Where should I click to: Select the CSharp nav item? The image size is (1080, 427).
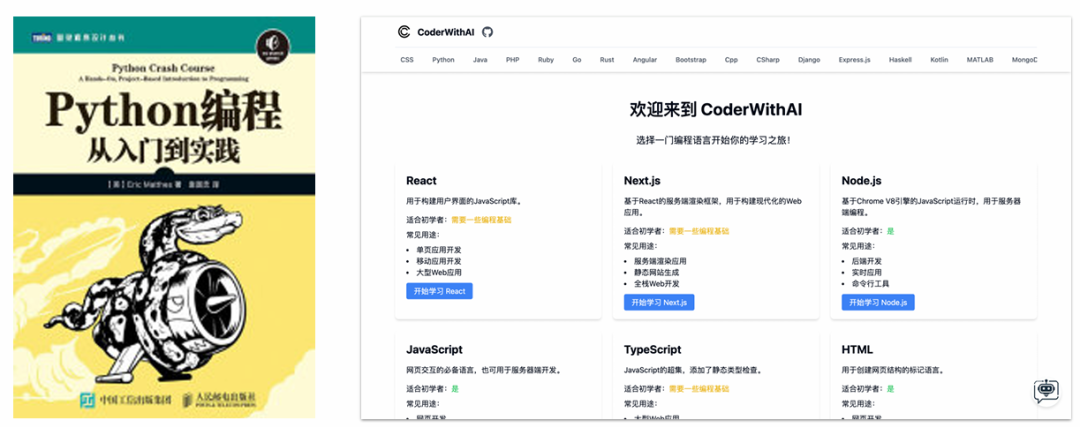coord(768,60)
